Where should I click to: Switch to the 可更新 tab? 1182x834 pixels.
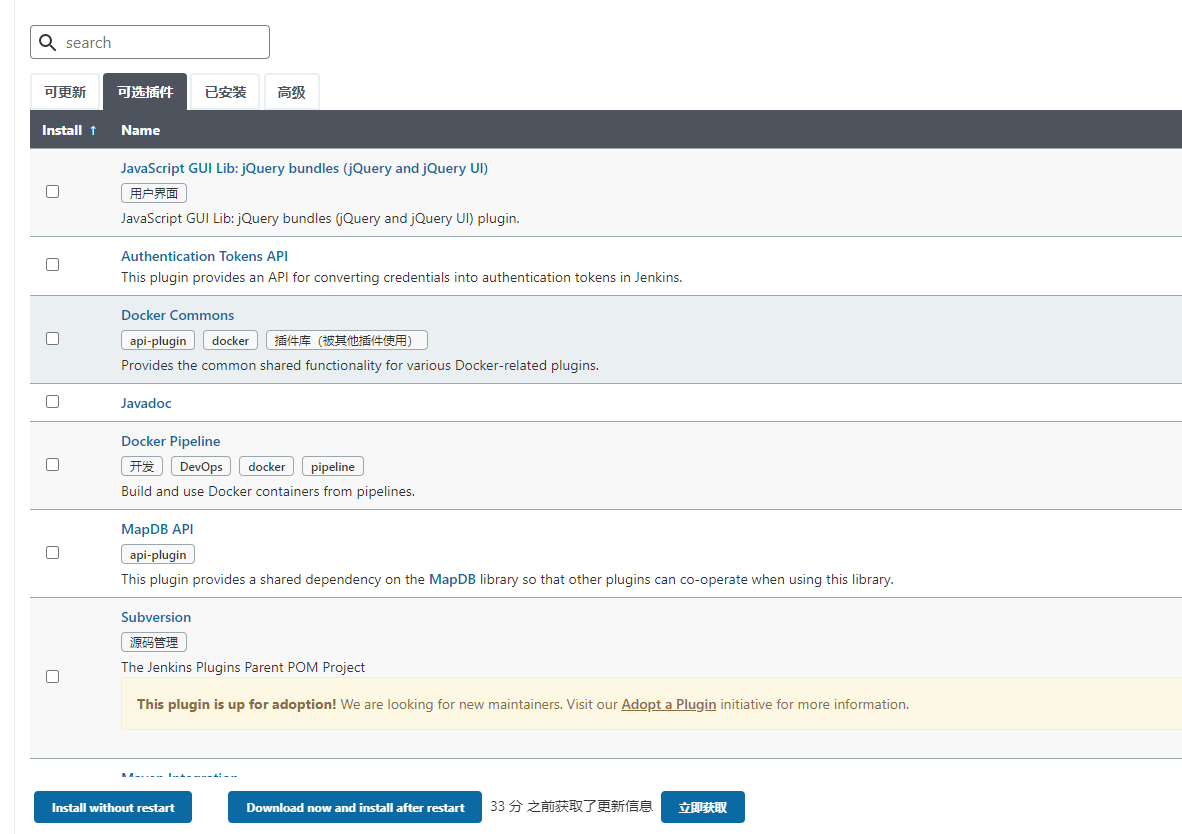[65, 92]
